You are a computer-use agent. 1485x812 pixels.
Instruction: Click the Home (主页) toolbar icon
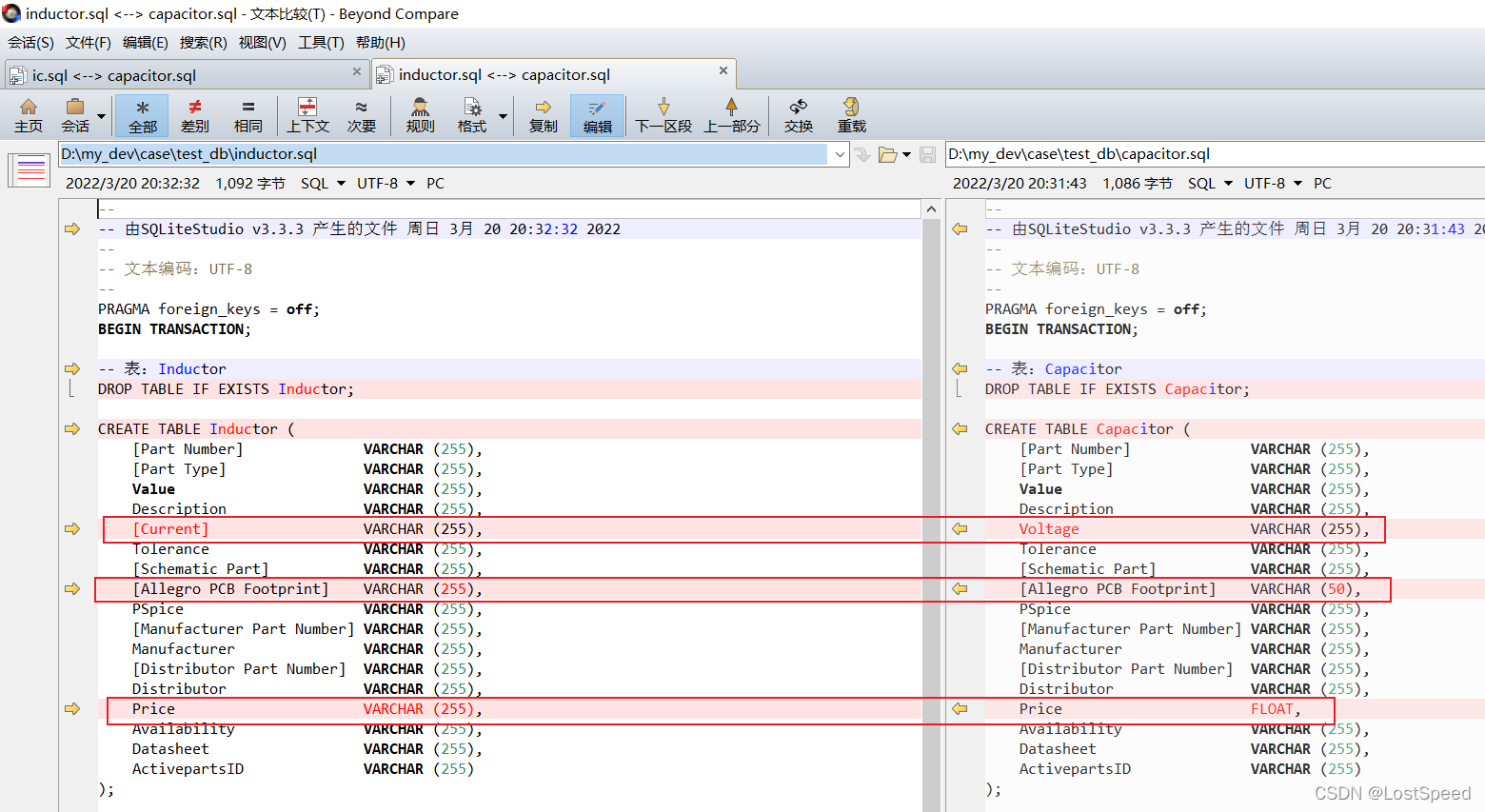[29, 115]
